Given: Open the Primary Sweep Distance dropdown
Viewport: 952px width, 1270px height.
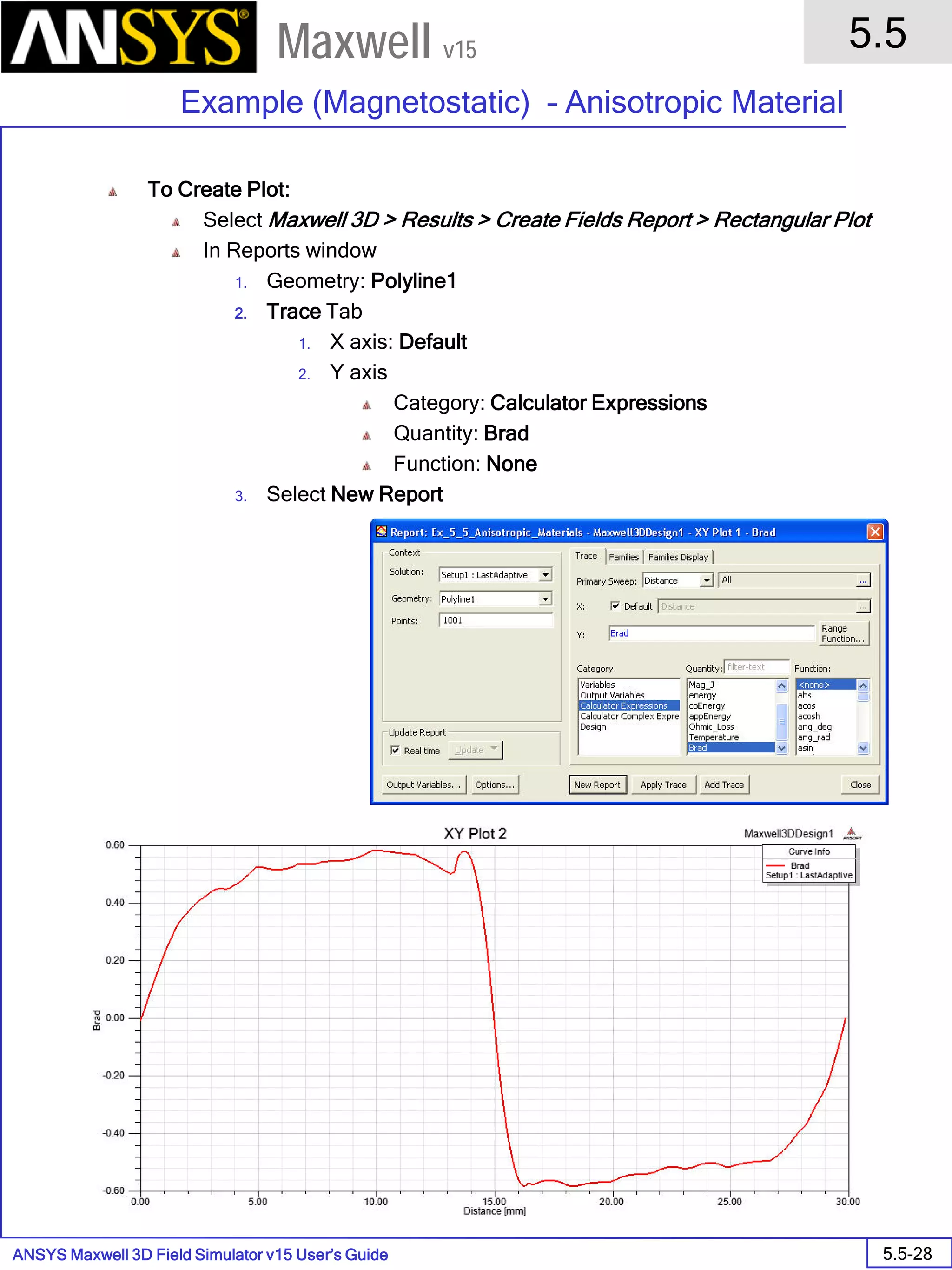Looking at the screenshot, I should [707, 580].
